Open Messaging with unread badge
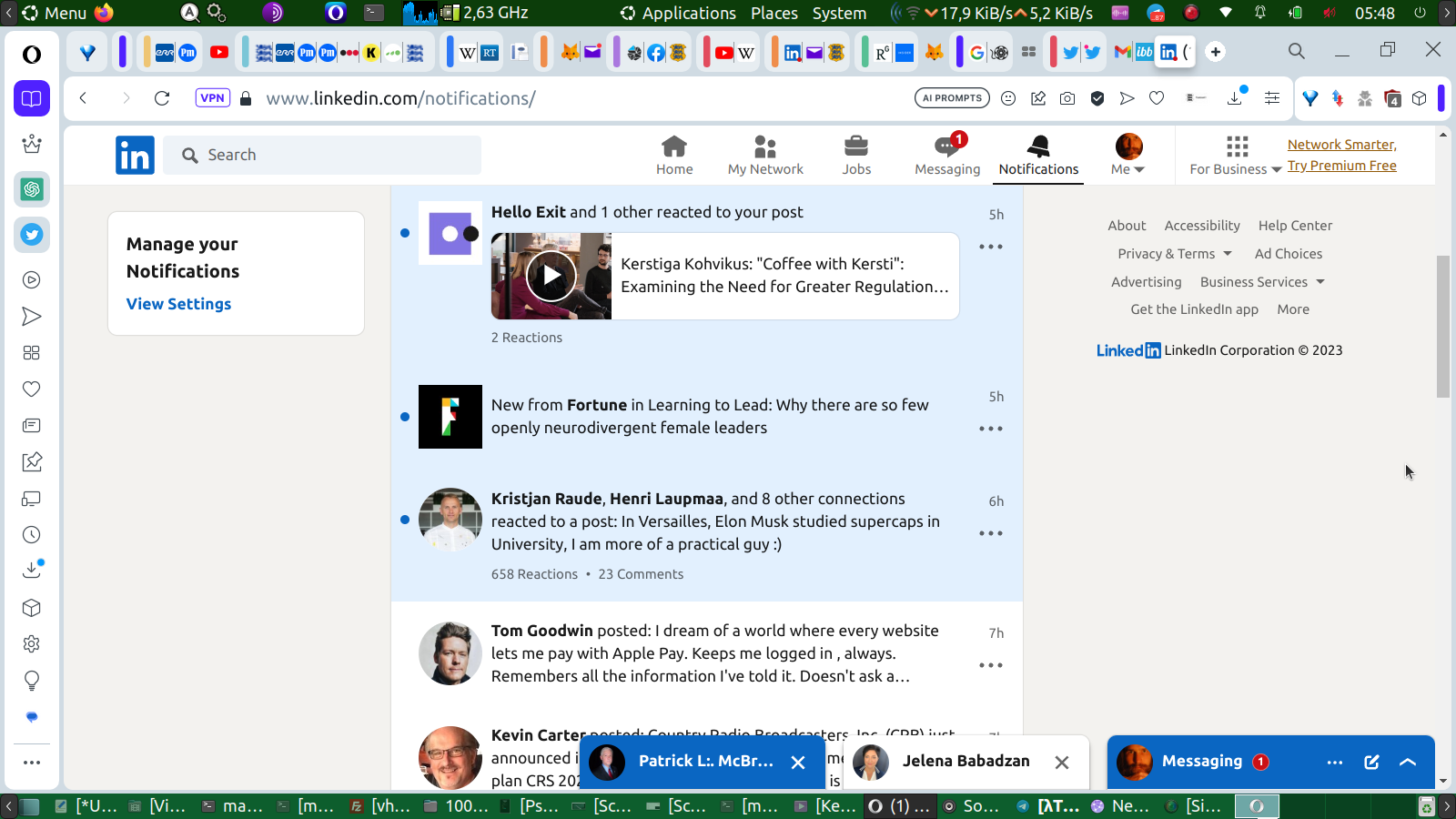 [947, 155]
